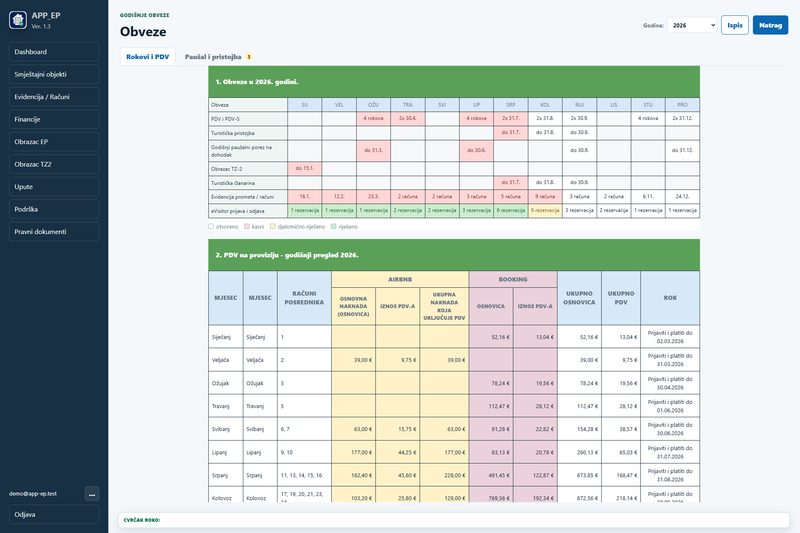This screenshot has width=800, height=533.
Task: Click the Natrag back button
Action: point(770,25)
